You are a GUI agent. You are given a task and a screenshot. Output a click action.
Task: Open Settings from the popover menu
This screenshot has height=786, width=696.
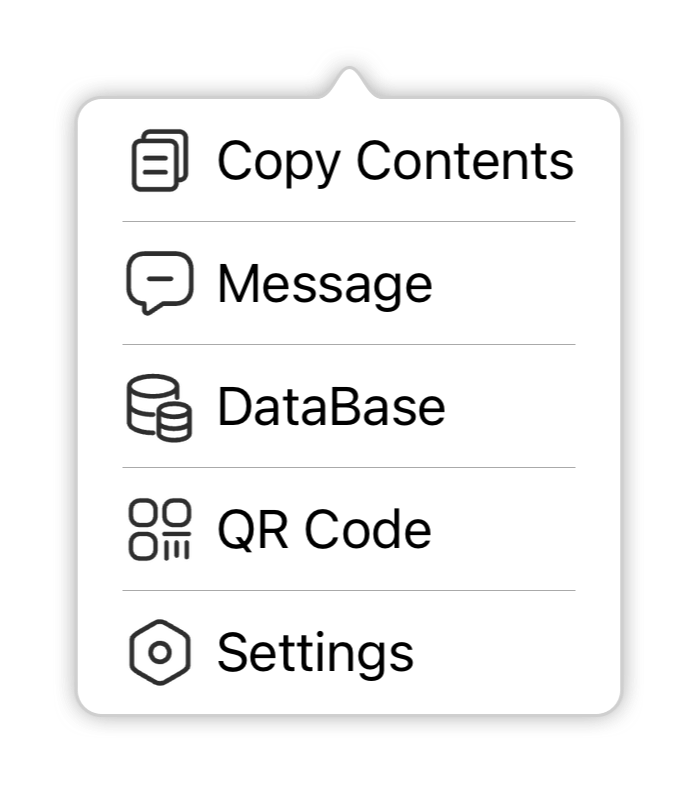pos(349,653)
